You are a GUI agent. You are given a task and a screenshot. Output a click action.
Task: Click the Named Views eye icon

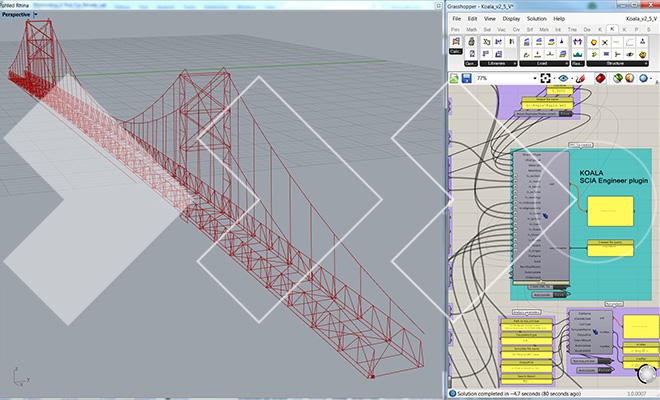563,78
